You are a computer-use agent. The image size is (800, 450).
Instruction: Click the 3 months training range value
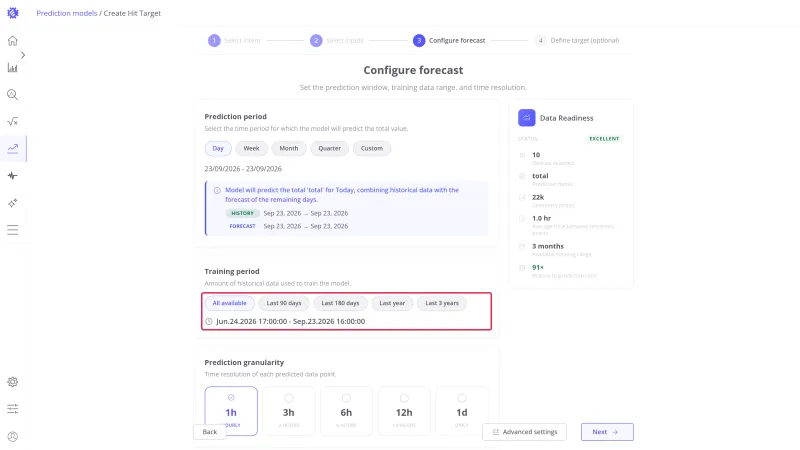coord(548,246)
